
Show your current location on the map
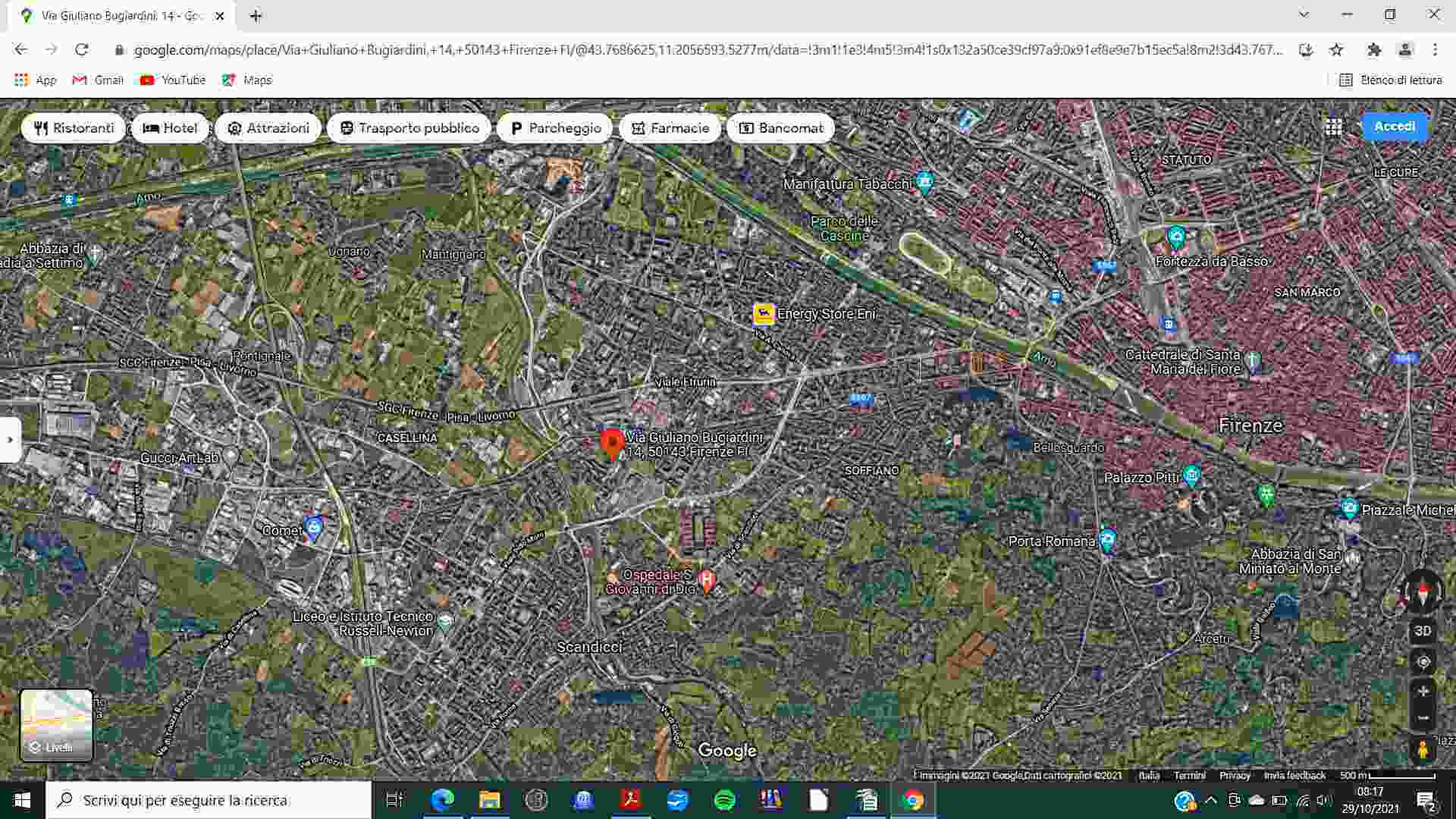pyautogui.click(x=1423, y=662)
